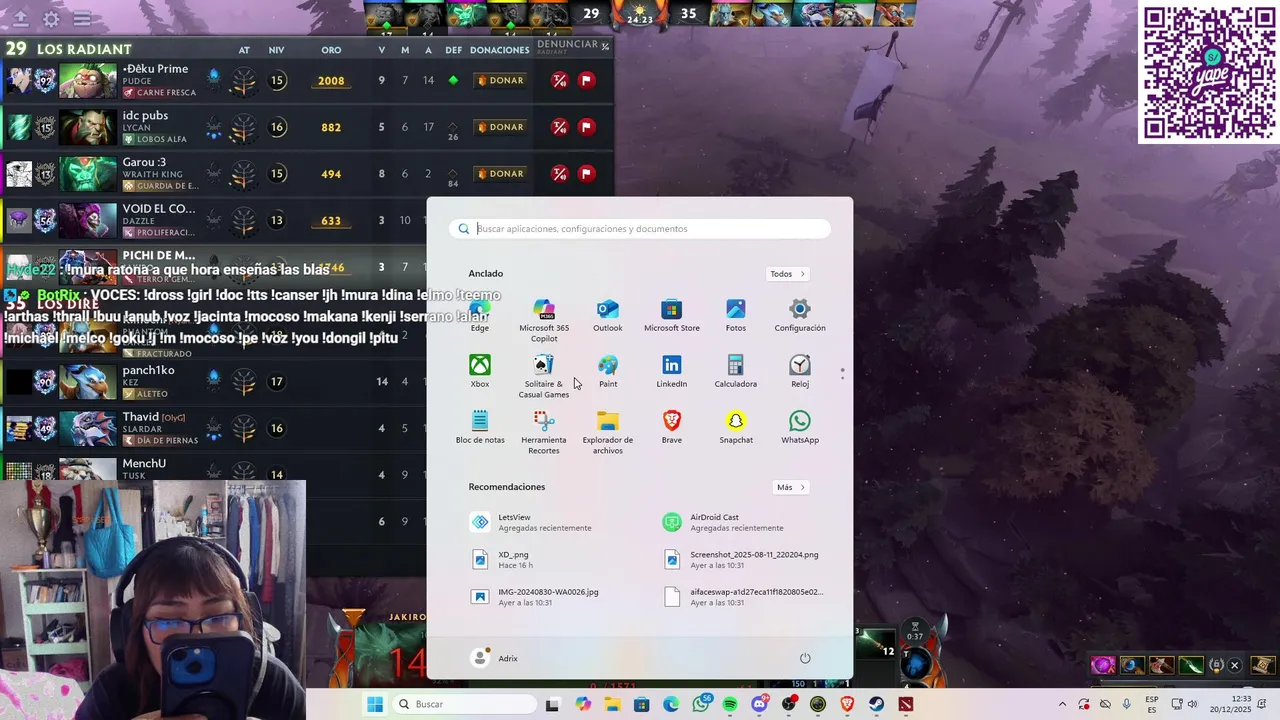This screenshot has height=720, width=1280.
Task: Open the Dota hamburger menu icon
Action: click(82, 19)
